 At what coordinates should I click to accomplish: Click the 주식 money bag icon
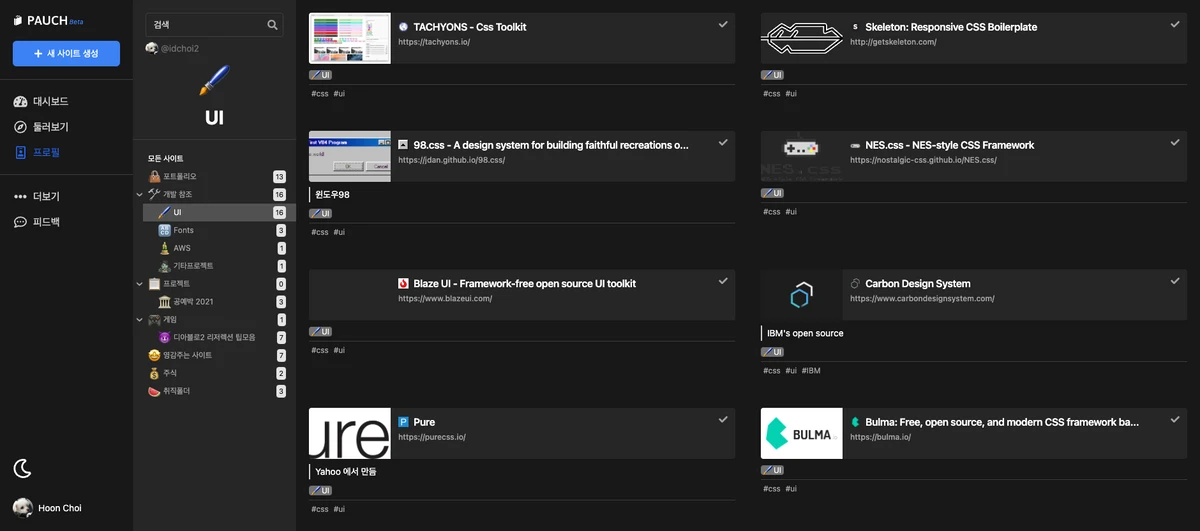[x=153, y=373]
